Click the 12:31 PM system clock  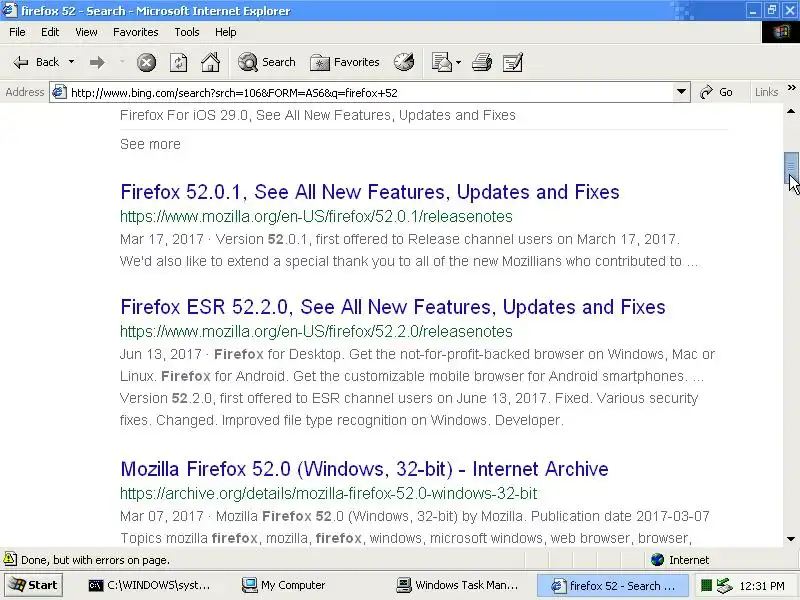762,586
